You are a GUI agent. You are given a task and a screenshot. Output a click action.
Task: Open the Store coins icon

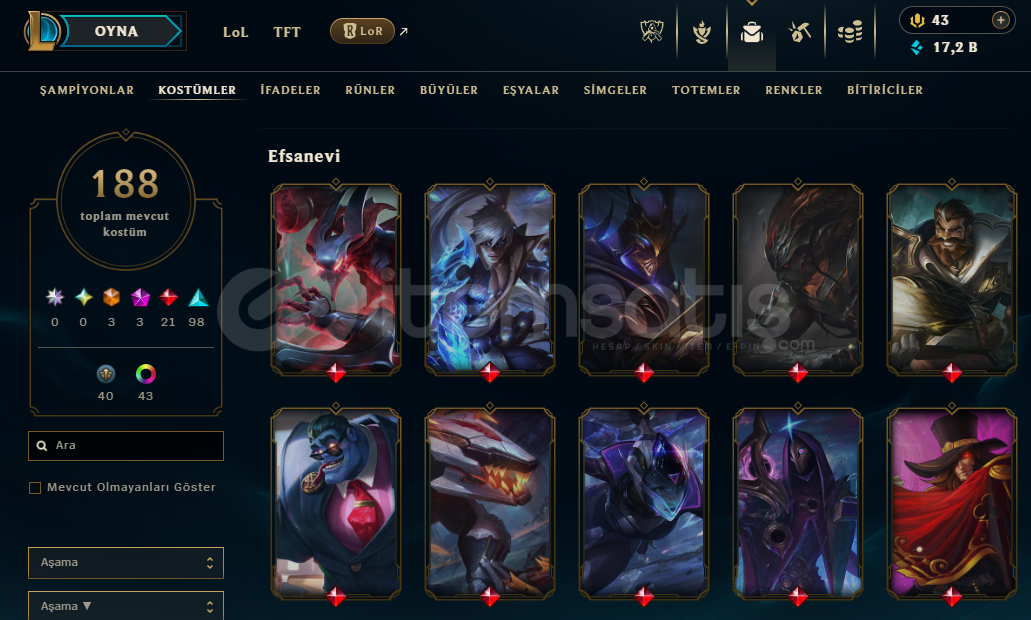tap(850, 32)
